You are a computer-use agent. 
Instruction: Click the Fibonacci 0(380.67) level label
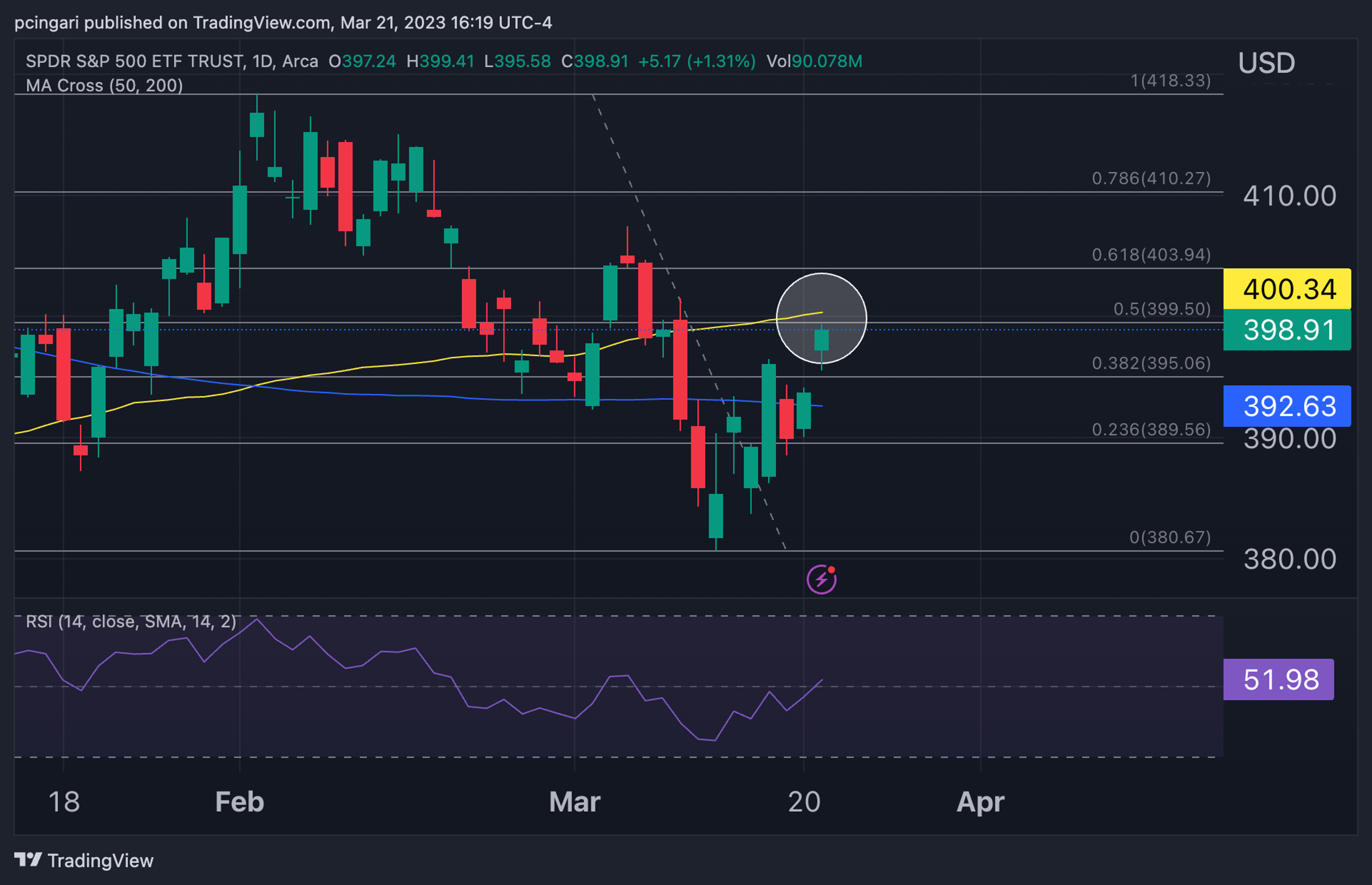[1170, 537]
